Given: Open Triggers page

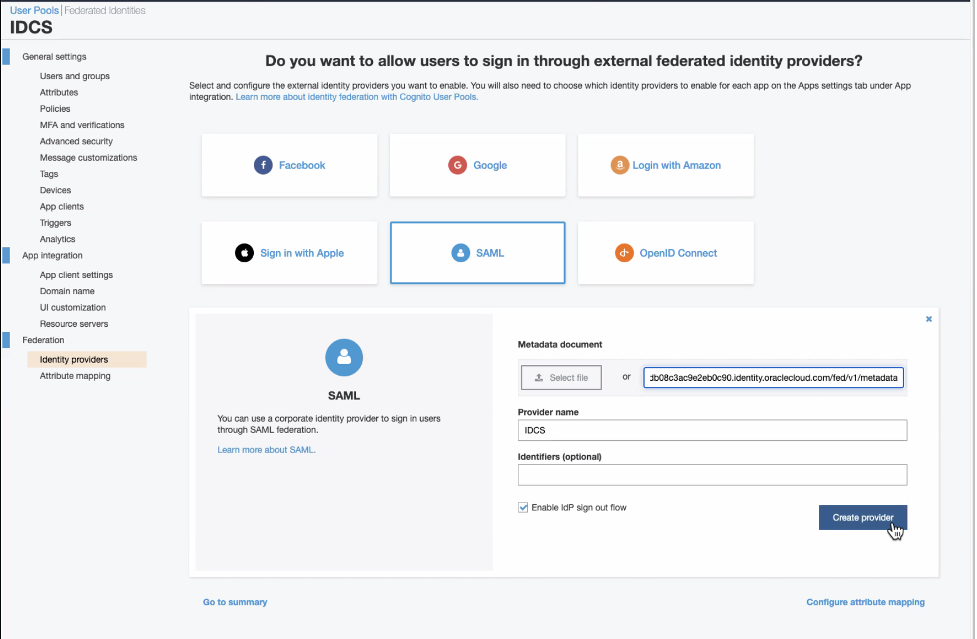Looking at the screenshot, I should (55, 222).
